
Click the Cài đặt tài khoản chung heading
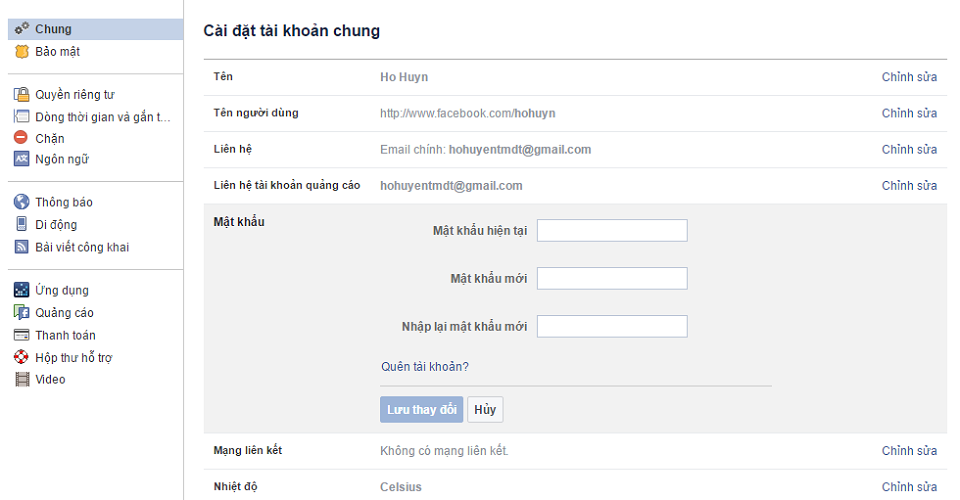pos(291,31)
